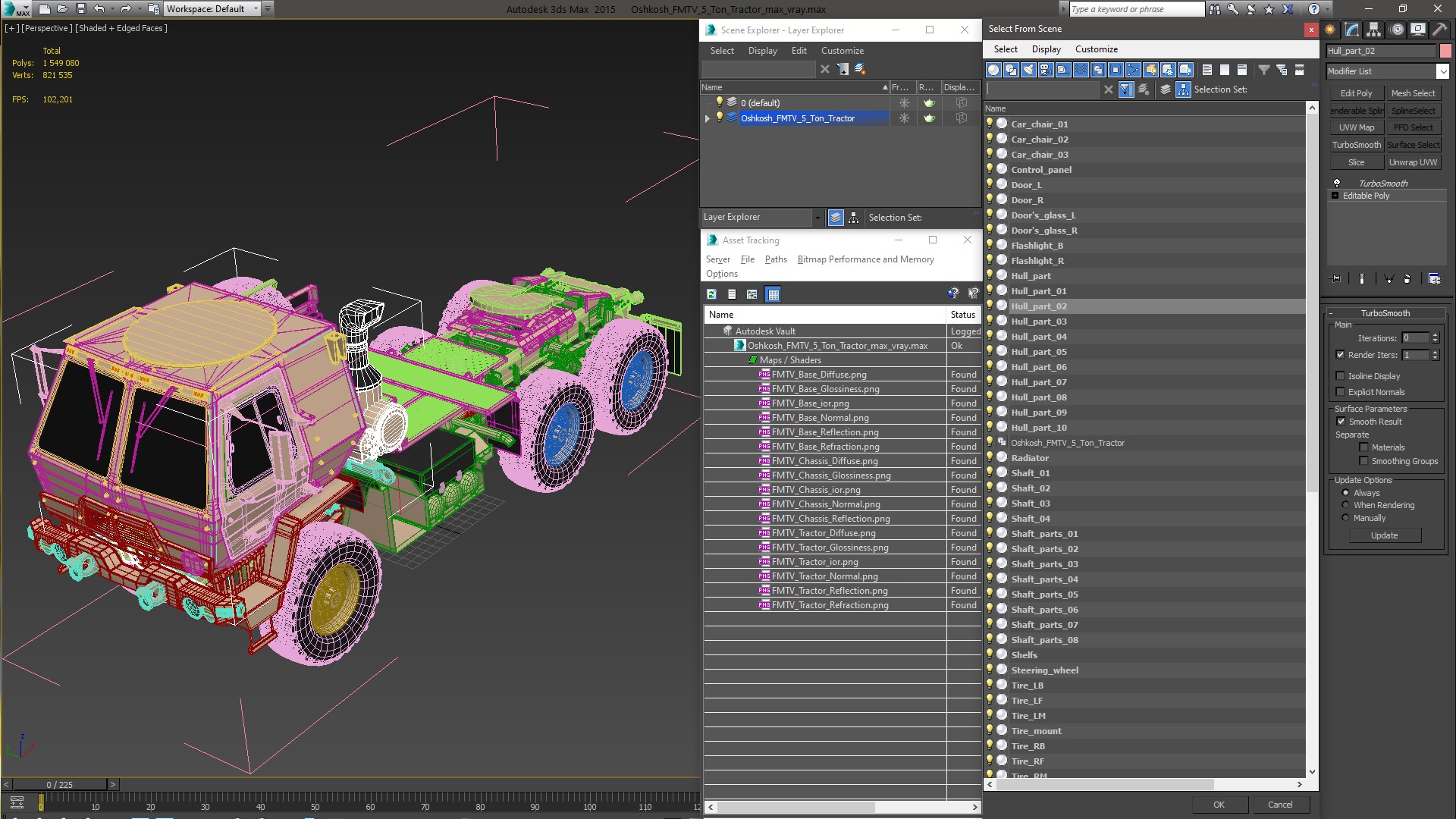Toggle Smooth Result checkbox
This screenshot has height=819, width=1456.
[1341, 422]
